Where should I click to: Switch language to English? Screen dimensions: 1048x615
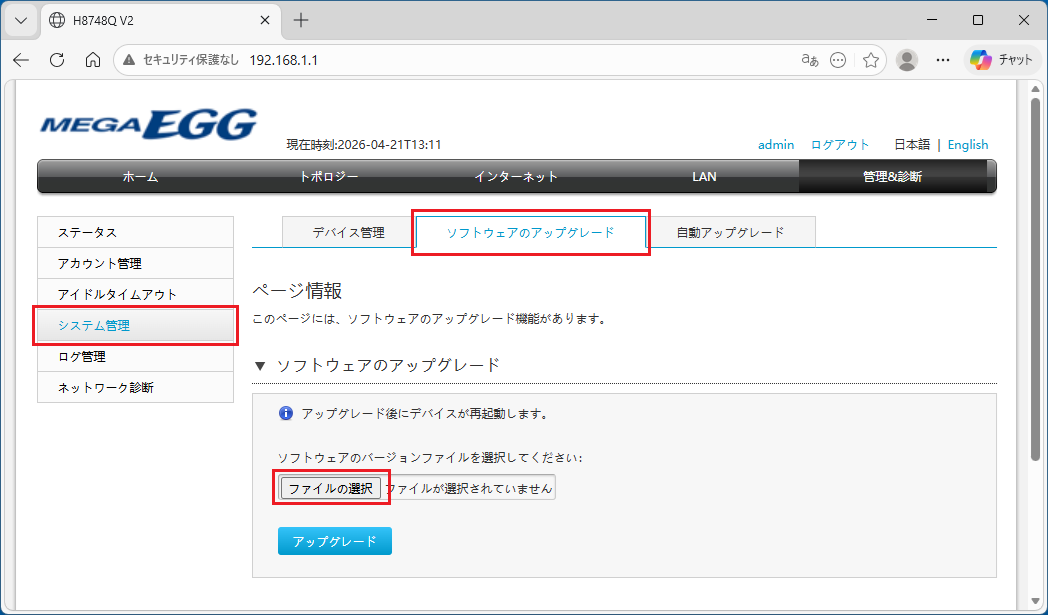point(968,144)
